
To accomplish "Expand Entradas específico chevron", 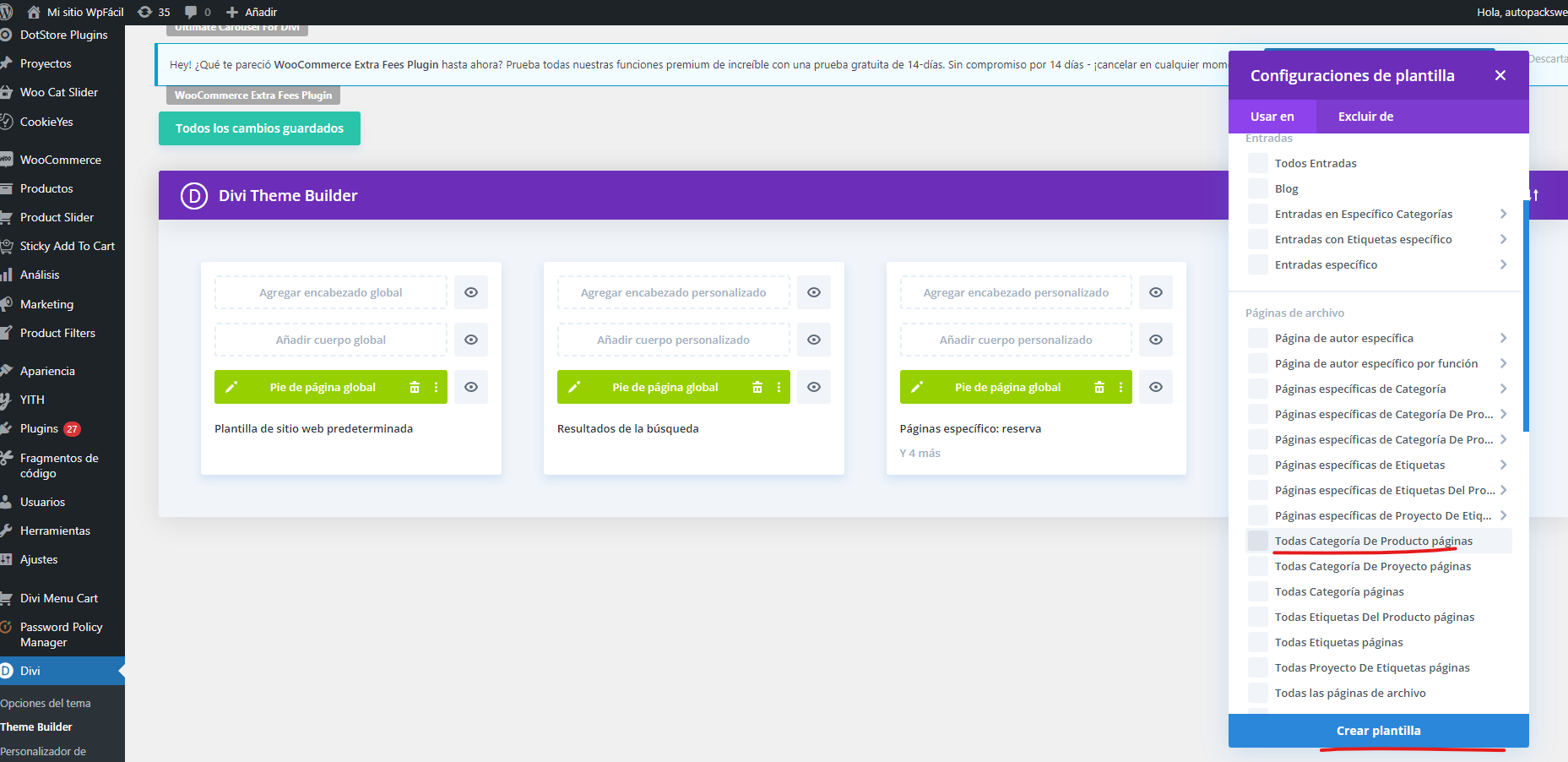I will (1503, 264).
